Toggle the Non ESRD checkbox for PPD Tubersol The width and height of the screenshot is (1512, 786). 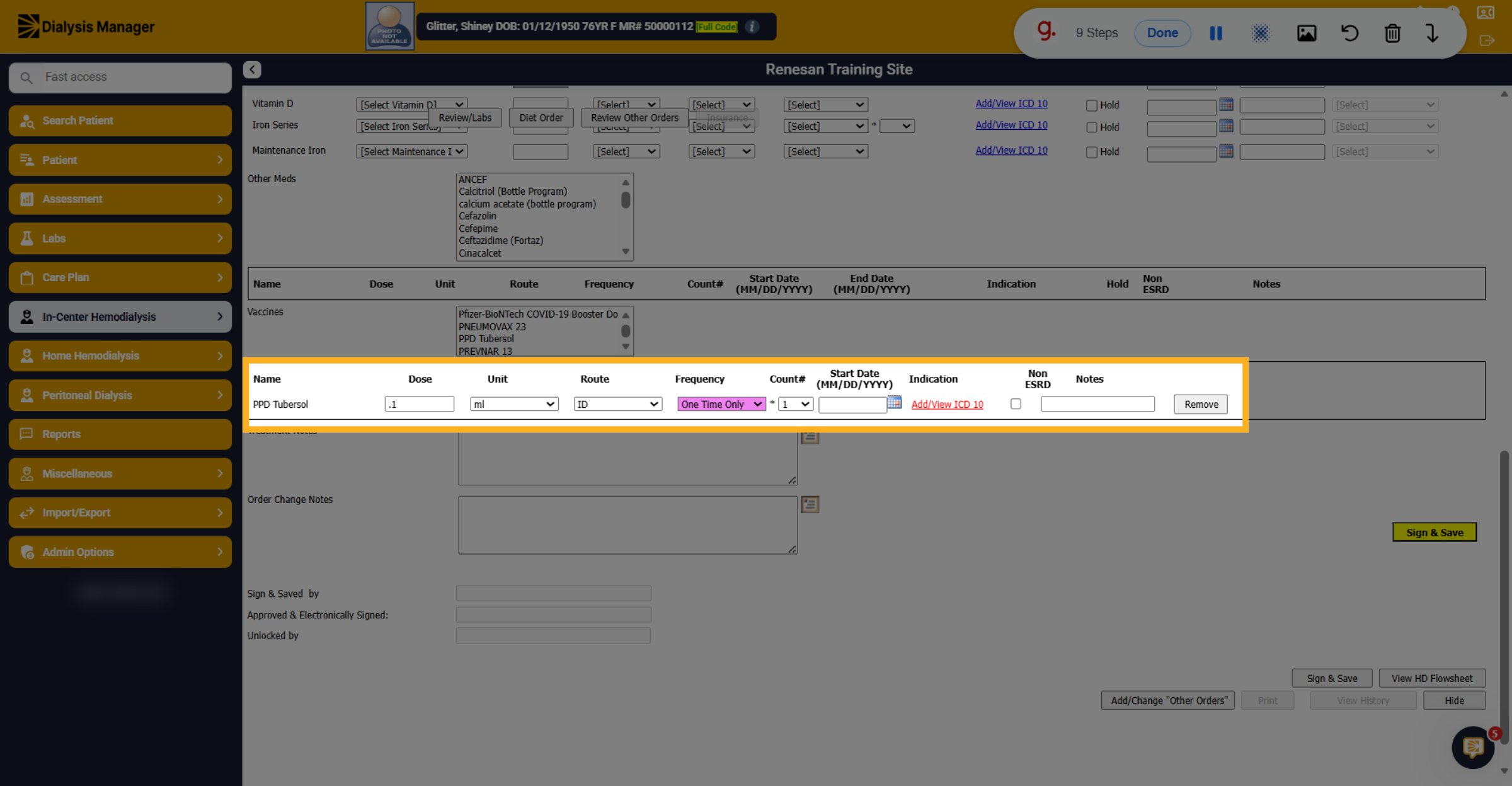point(1016,403)
